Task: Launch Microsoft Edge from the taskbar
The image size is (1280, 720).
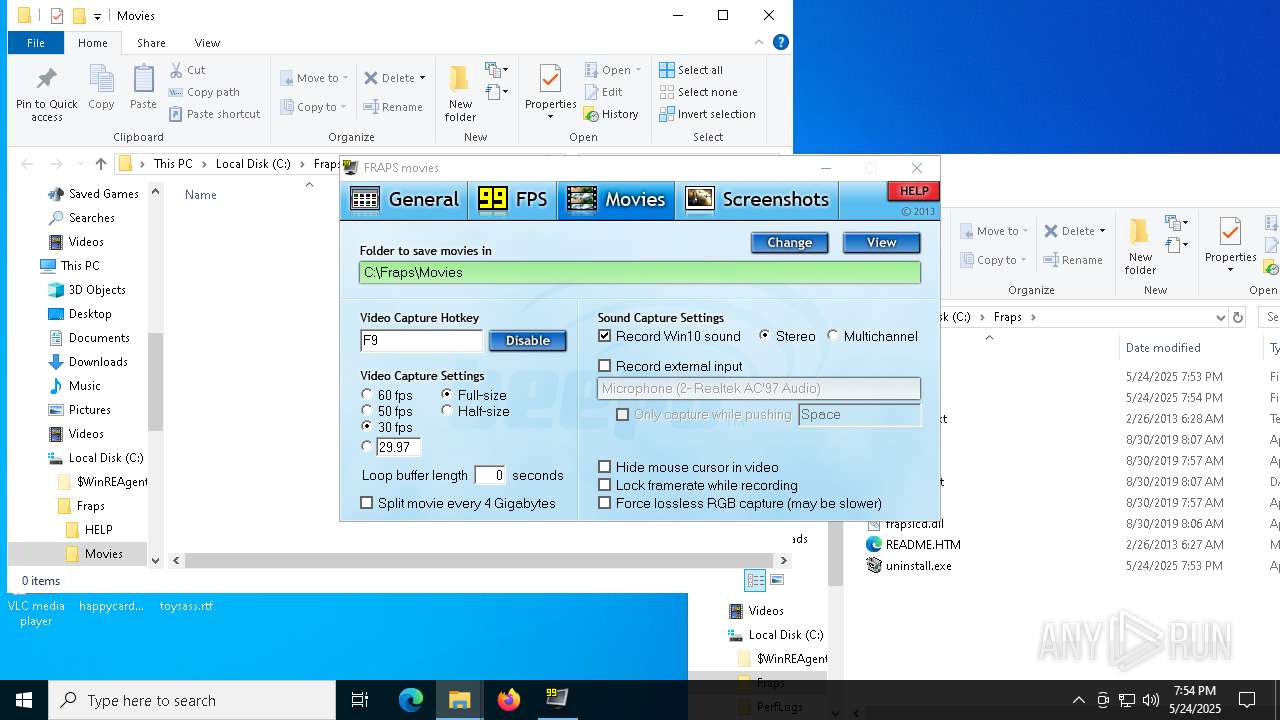Action: (411, 700)
